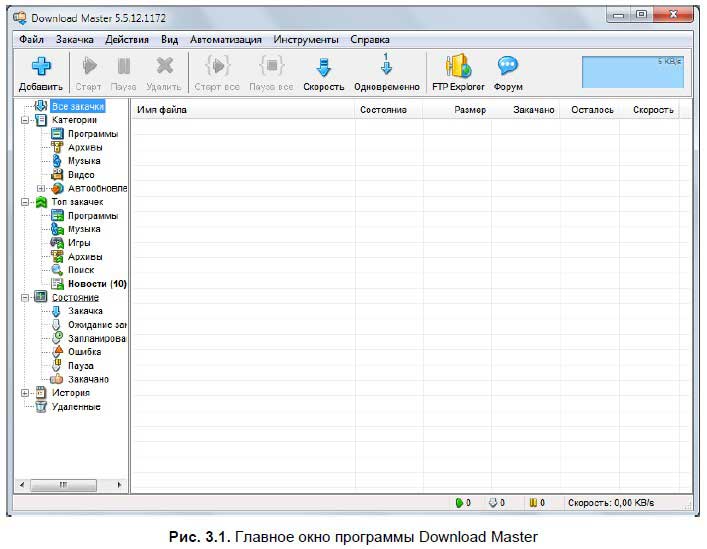Click the horizontal scrollbar right arrow in sidebar
Screen dimensions: 707x549
click(121, 485)
